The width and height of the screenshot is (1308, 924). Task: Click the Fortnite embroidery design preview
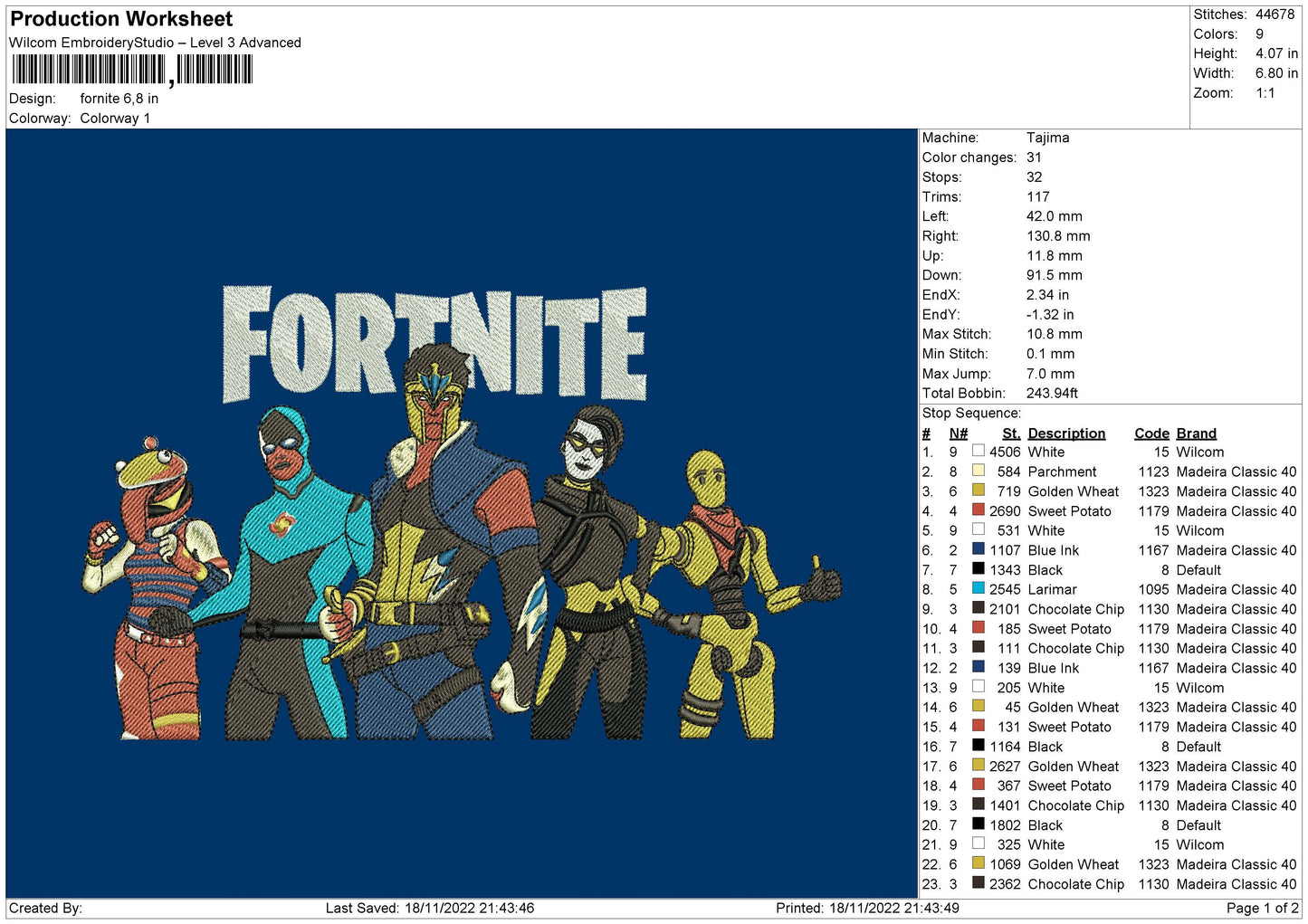pyautogui.click(x=463, y=512)
